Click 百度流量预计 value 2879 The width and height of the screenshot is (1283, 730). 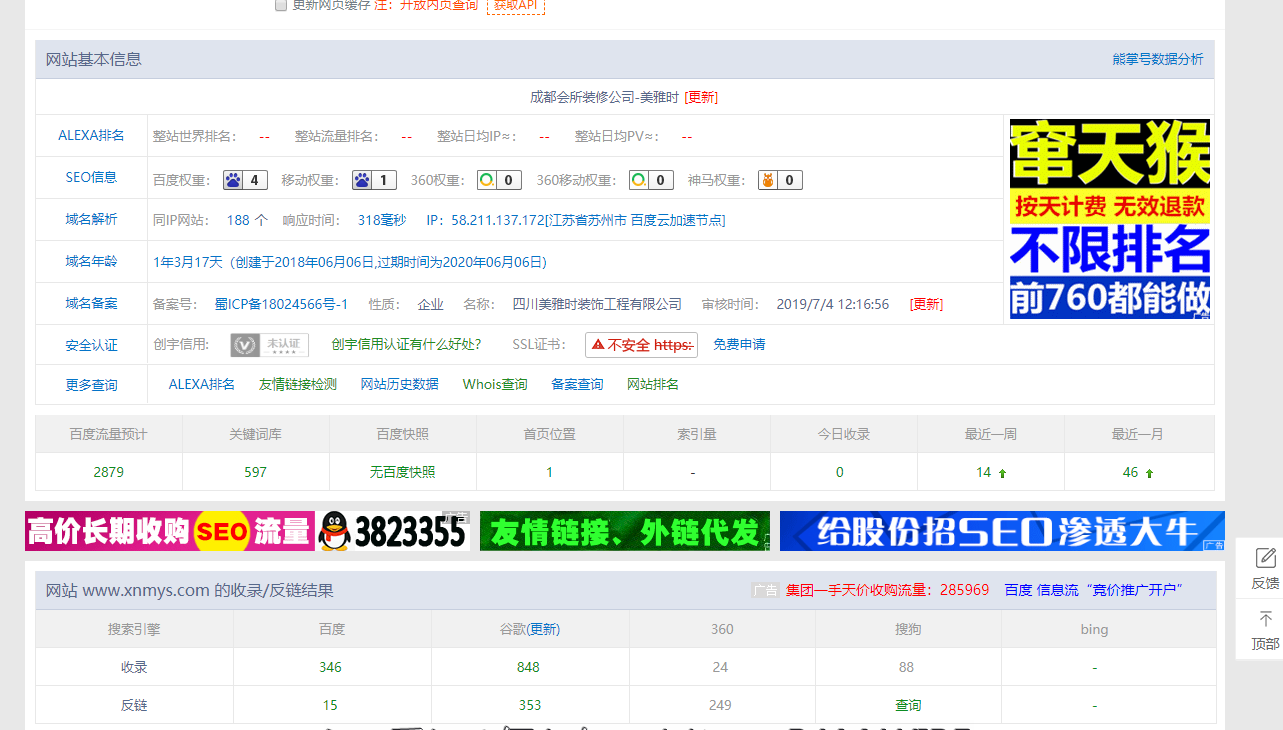(x=109, y=472)
